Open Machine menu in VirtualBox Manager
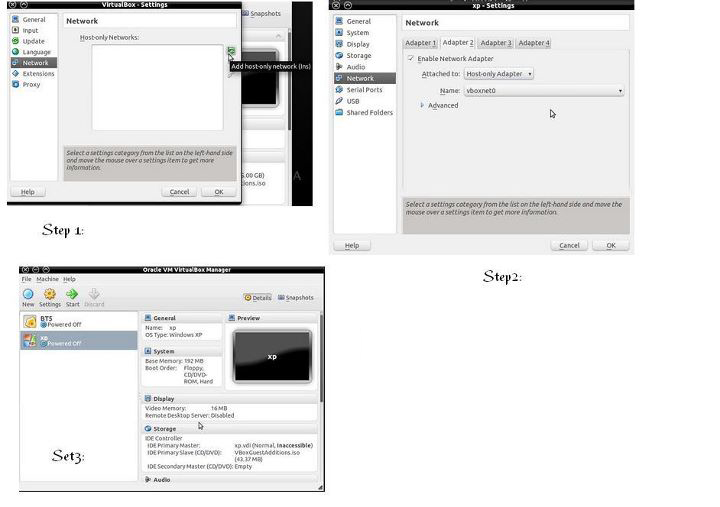The height and width of the screenshot is (507, 720). [47, 279]
